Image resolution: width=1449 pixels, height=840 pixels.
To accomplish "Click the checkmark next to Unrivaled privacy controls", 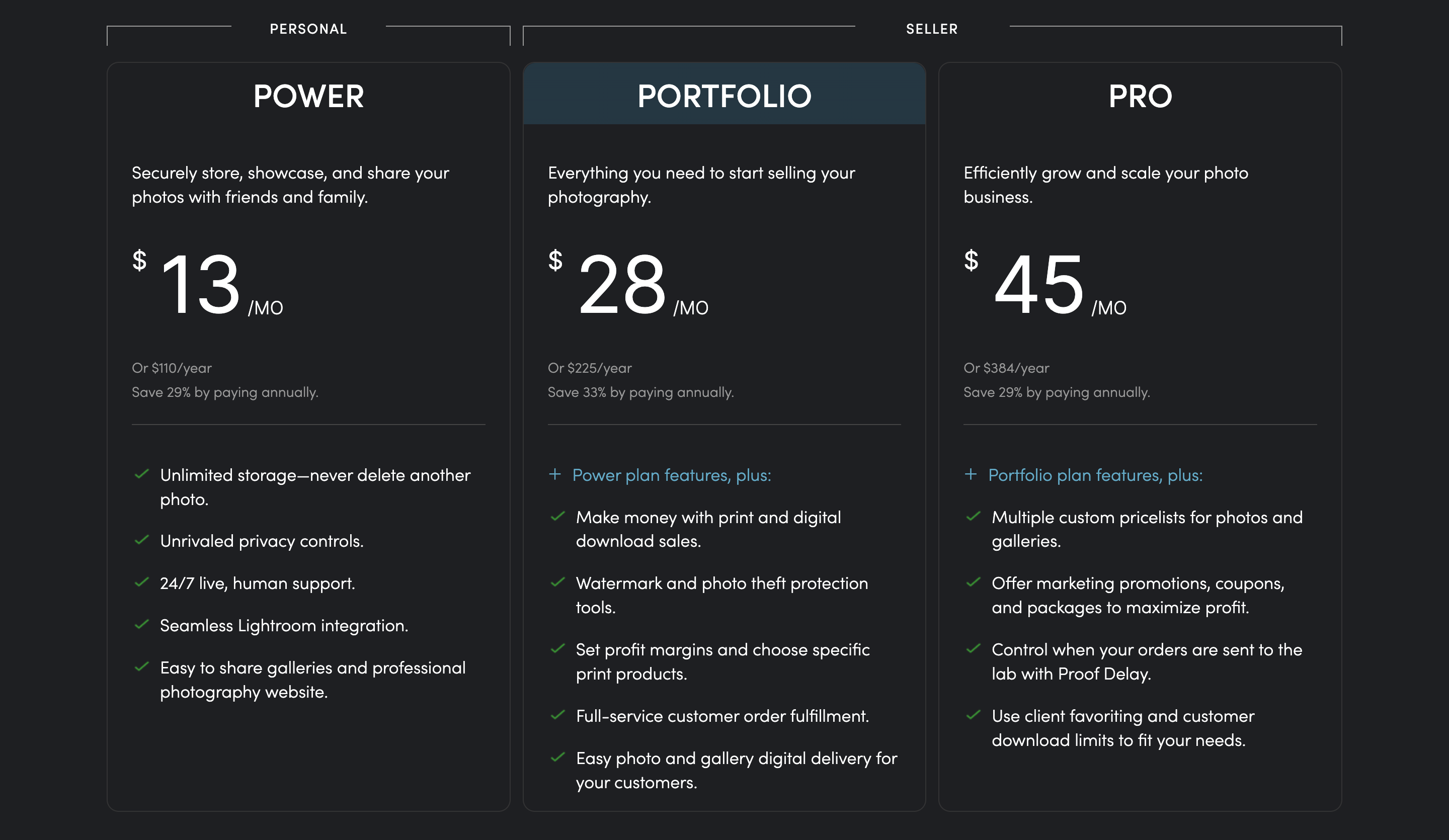I will pos(141,542).
